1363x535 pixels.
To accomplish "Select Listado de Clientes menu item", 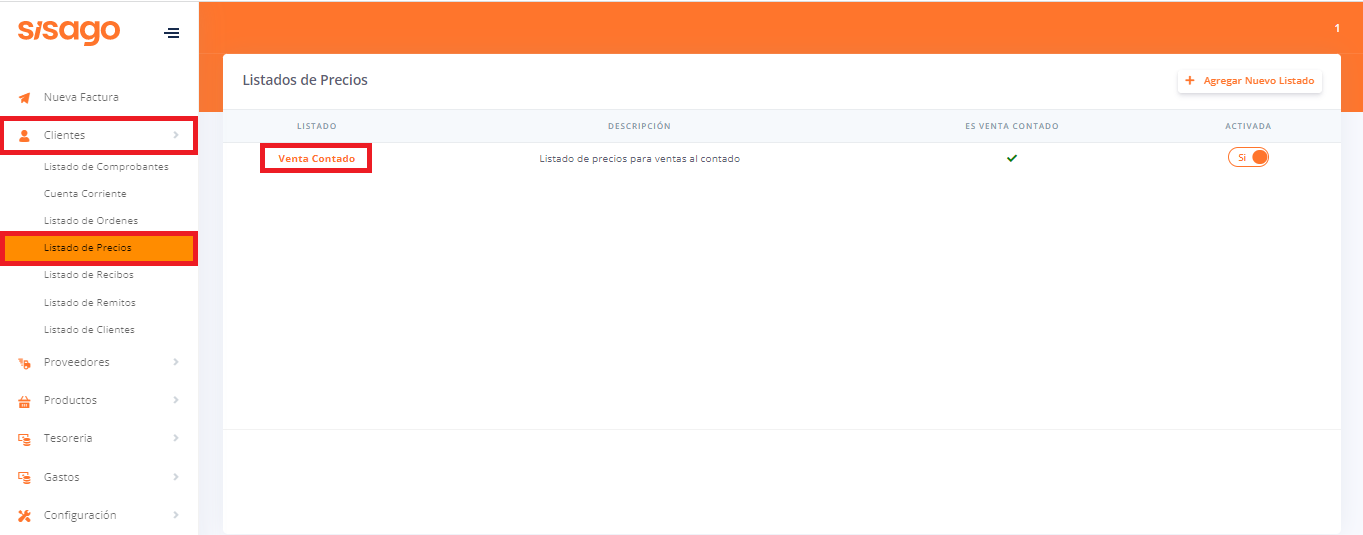I will point(89,330).
